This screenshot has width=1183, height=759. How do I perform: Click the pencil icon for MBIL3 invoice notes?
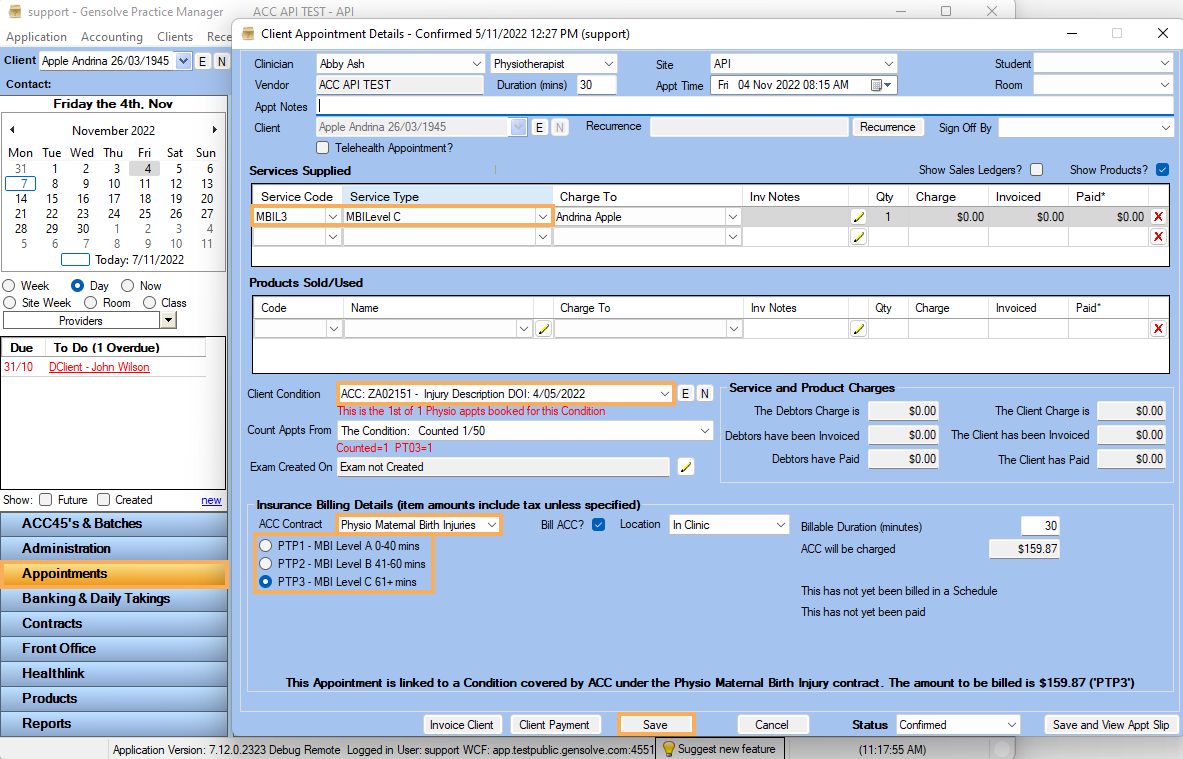click(x=858, y=217)
